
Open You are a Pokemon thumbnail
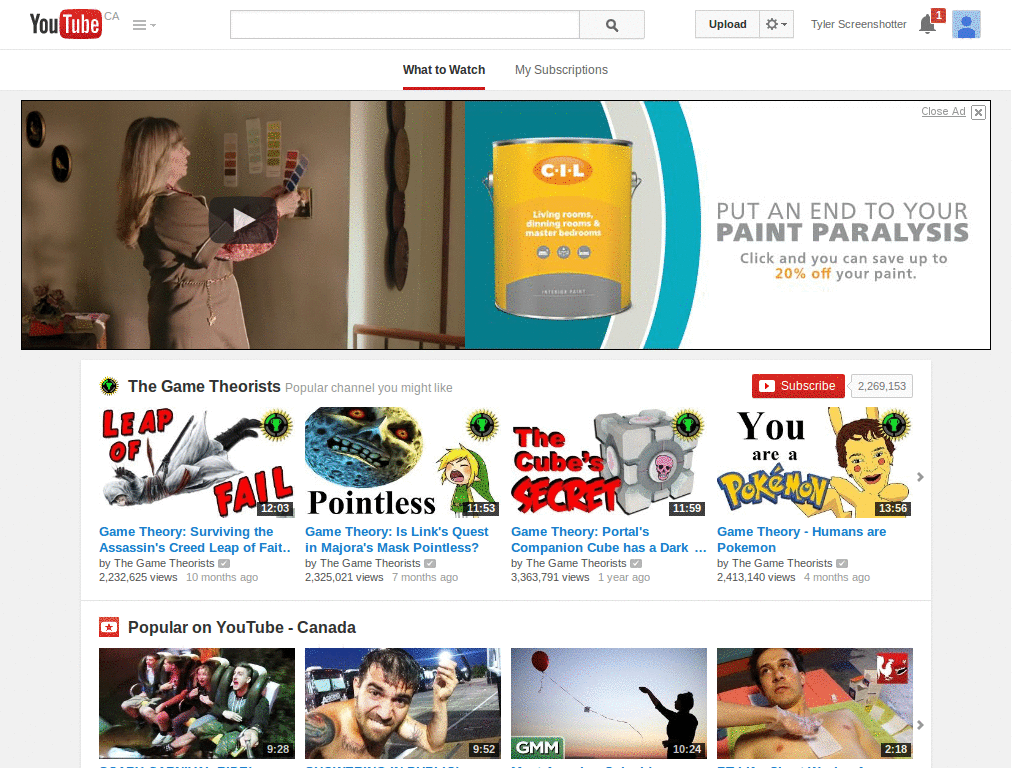click(x=814, y=462)
